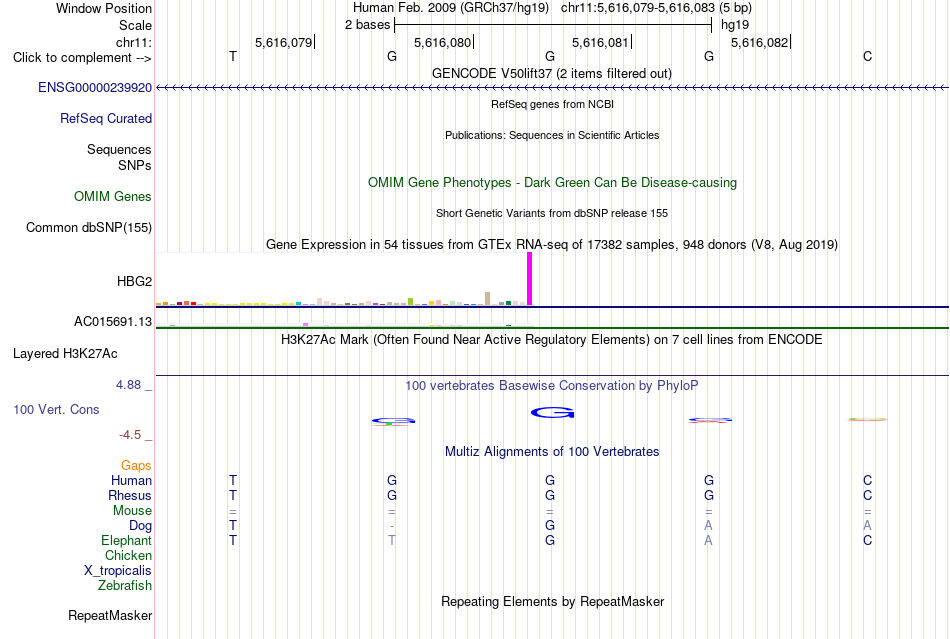
Task: Click the AC015691.13 expression track label
Action: (113, 321)
